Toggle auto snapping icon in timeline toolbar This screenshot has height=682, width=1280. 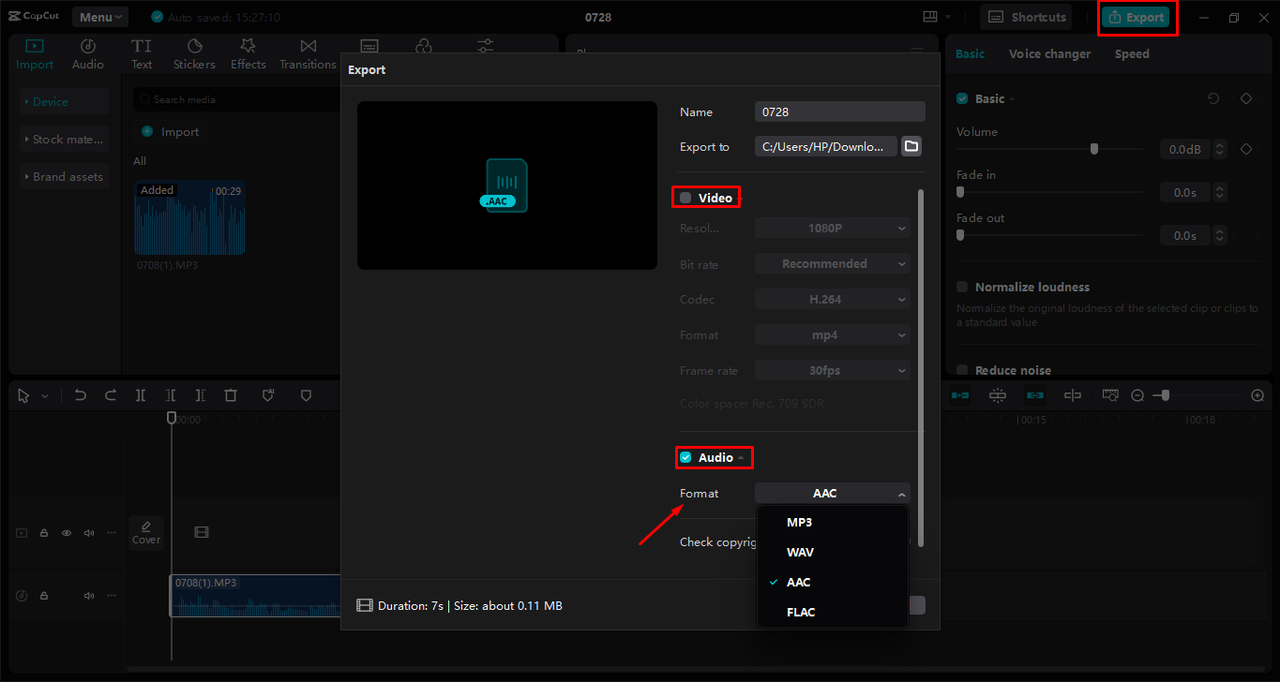pyautogui.click(x=997, y=396)
